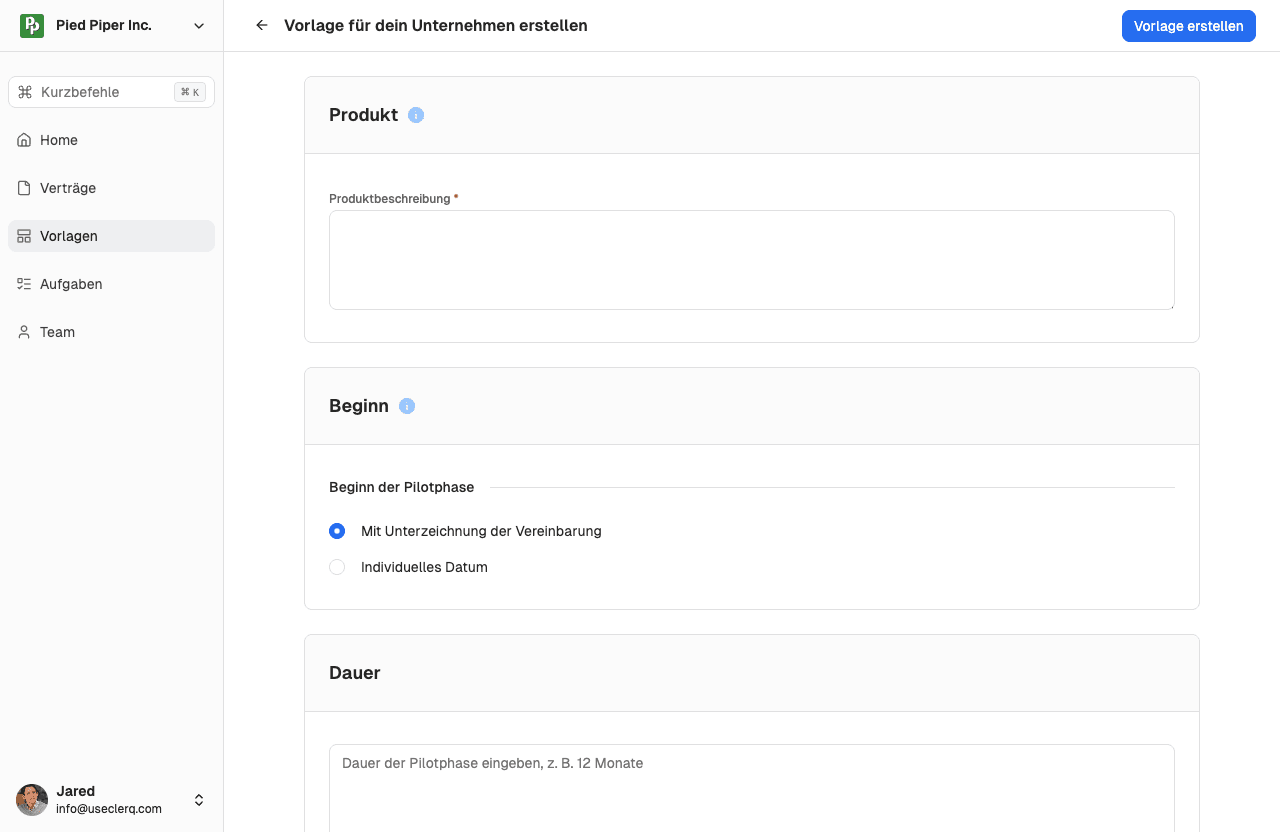Click the Vorlagen sidebar icon

point(24,236)
